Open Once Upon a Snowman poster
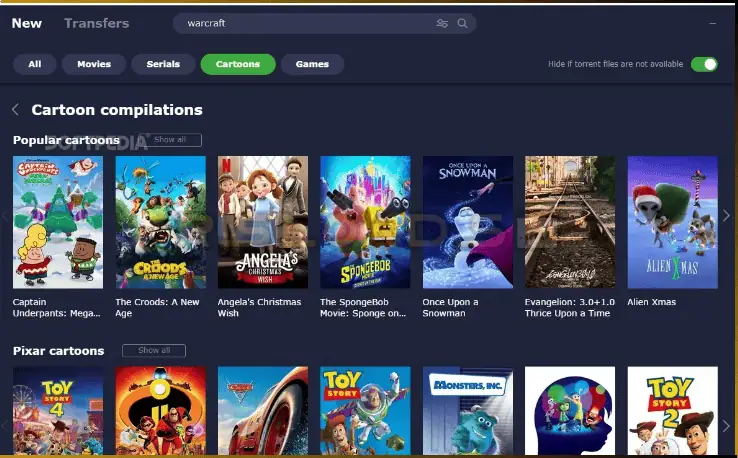Image resolution: width=738 pixels, height=458 pixels. pos(468,222)
